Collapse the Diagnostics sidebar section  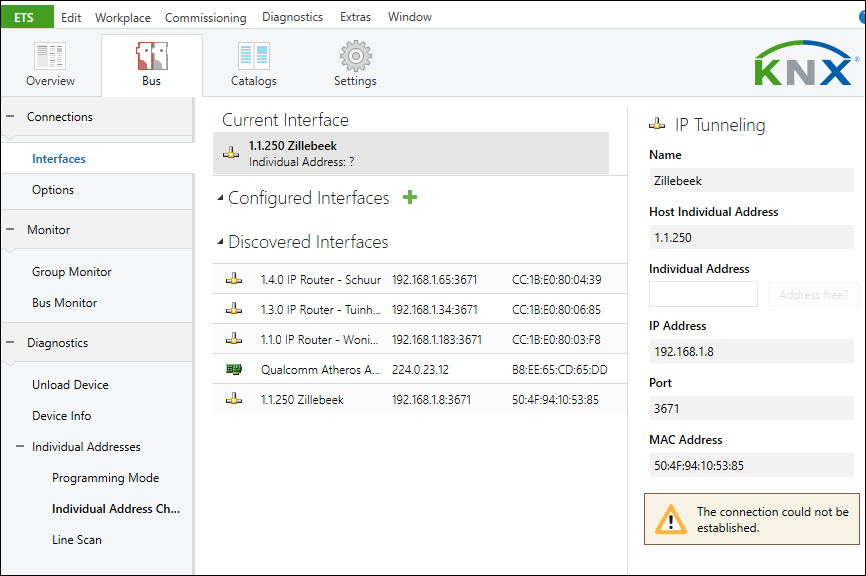(10, 342)
